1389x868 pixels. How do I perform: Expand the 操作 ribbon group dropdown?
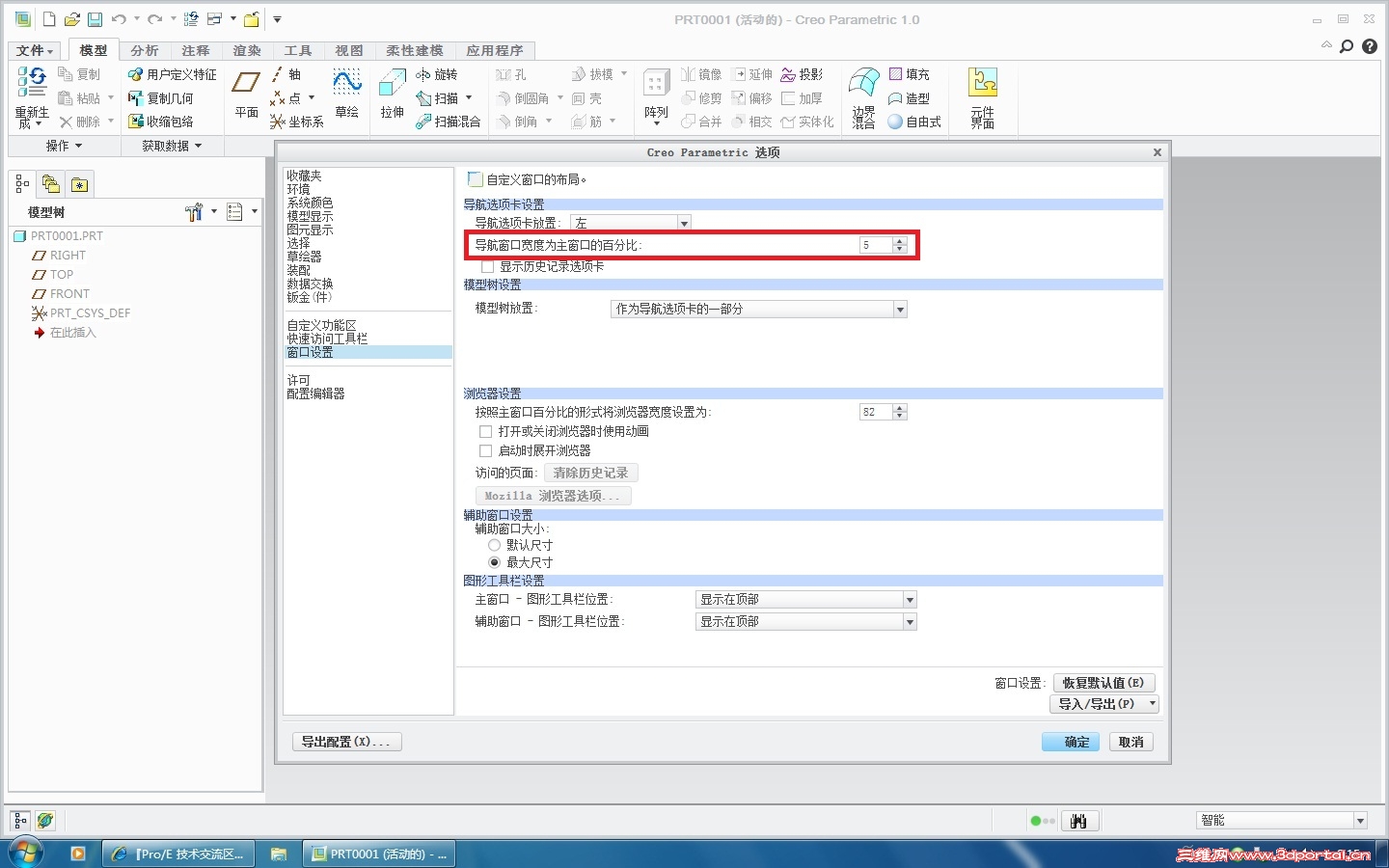(x=65, y=146)
